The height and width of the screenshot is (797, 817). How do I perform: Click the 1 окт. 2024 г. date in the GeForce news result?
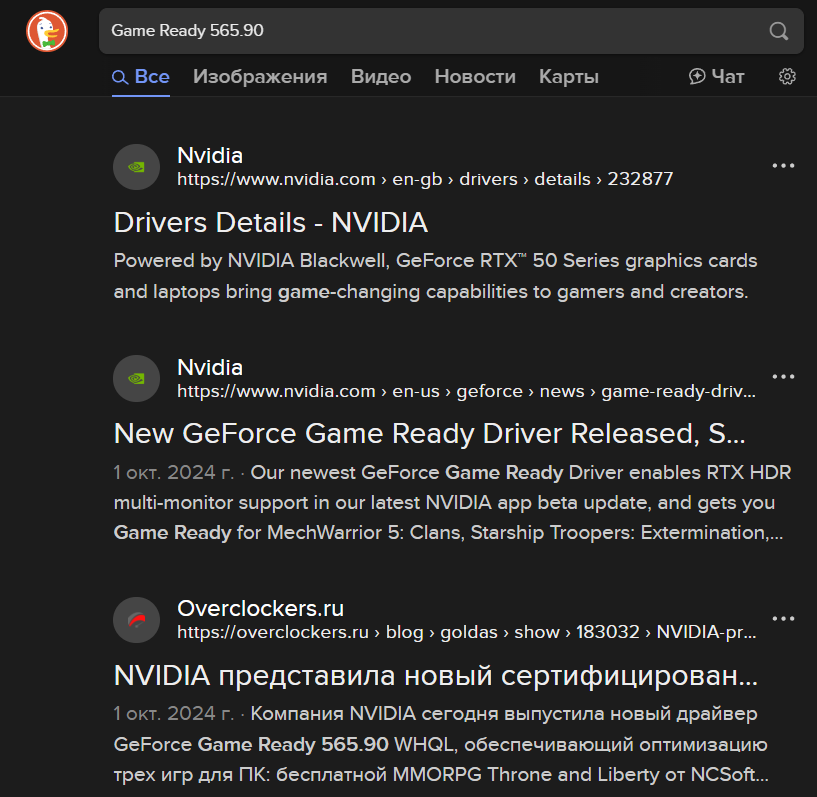click(x=174, y=472)
